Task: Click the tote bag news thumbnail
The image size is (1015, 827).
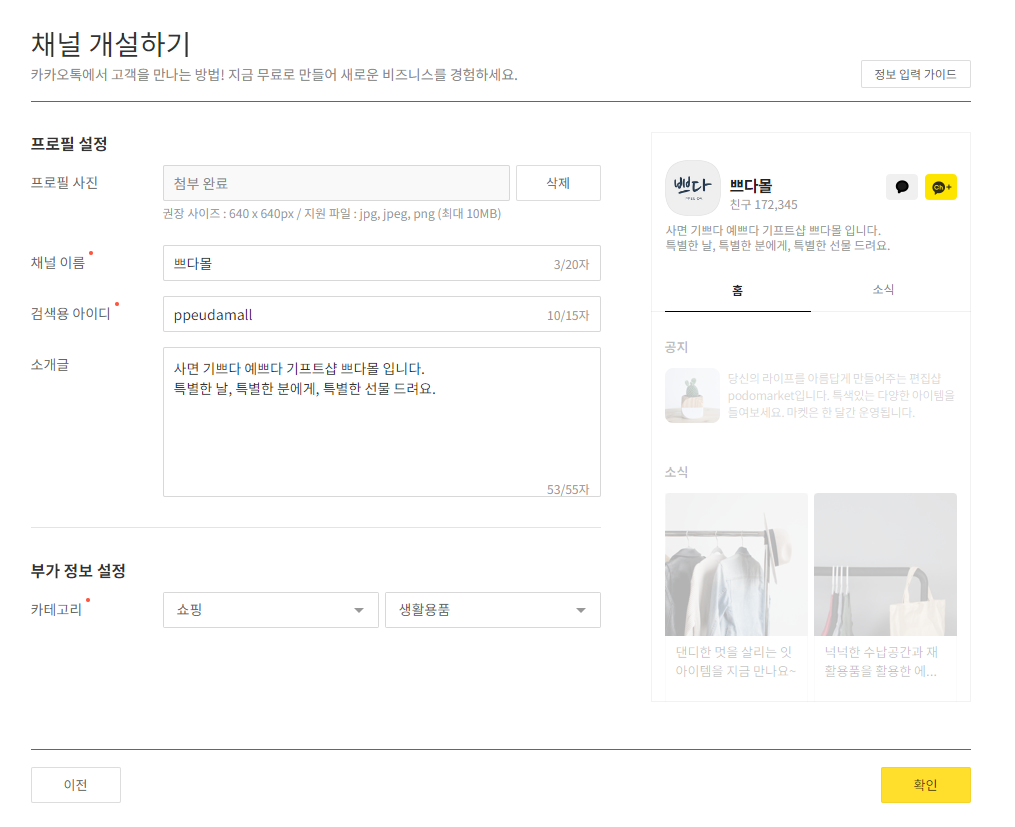Action: click(885, 564)
